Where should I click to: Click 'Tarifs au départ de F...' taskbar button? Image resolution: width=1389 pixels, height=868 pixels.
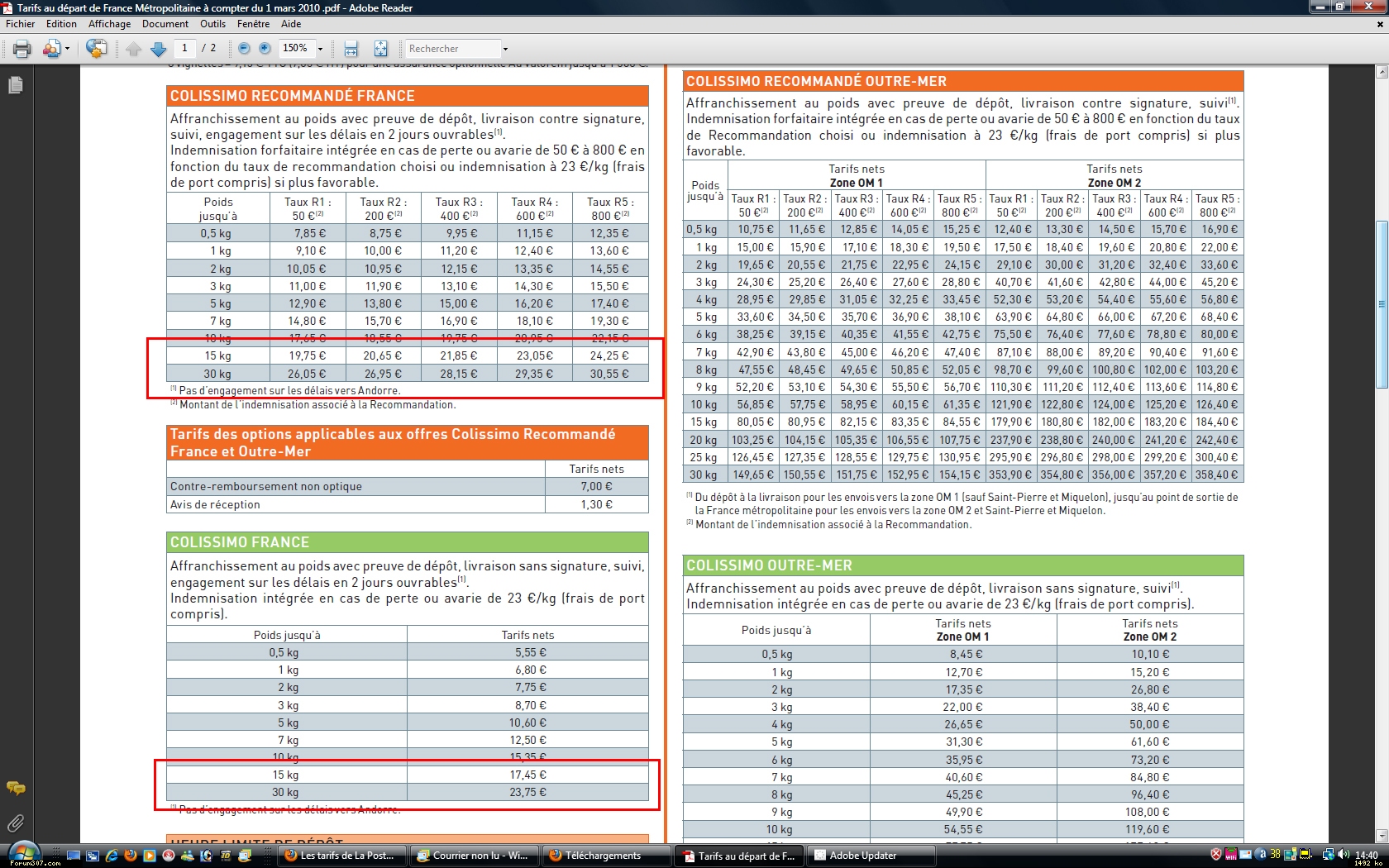click(739, 856)
